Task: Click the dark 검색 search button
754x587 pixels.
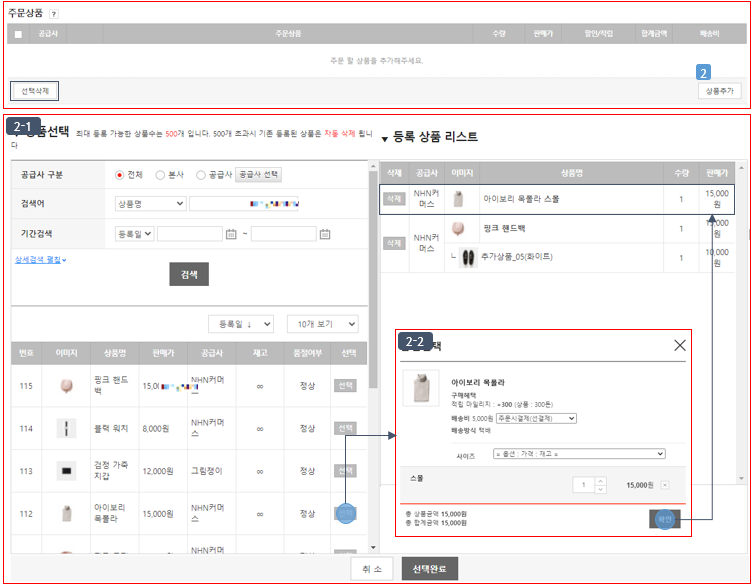Action: click(x=189, y=274)
